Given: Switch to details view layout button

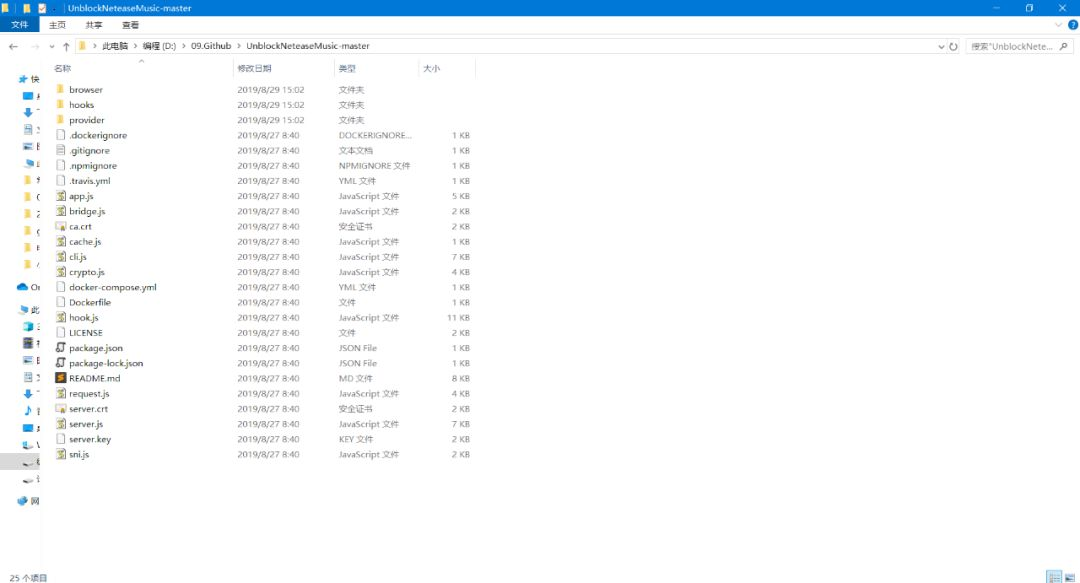Looking at the screenshot, I should tap(1054, 577).
